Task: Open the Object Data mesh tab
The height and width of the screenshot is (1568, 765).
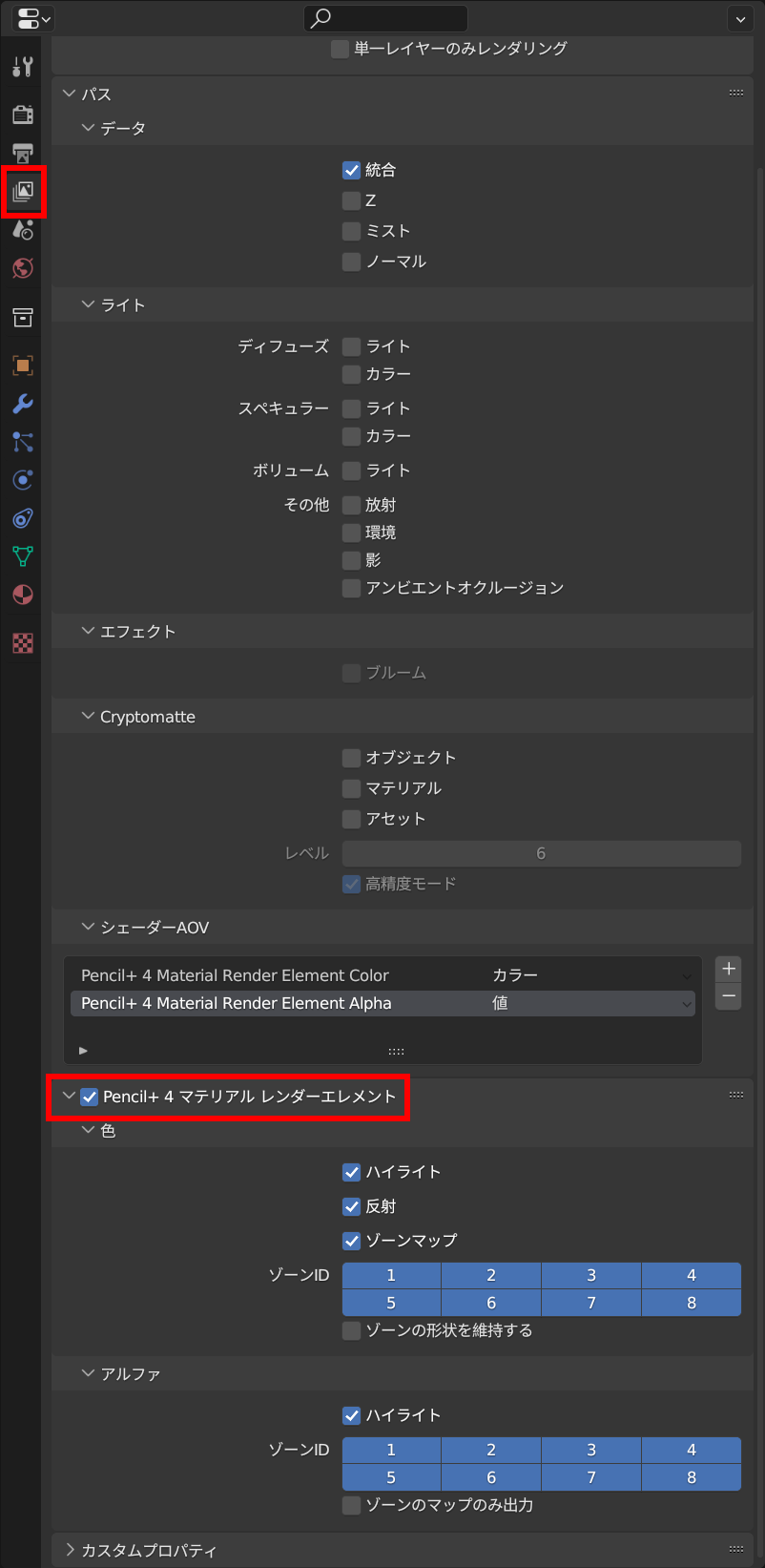Action: coord(23,556)
